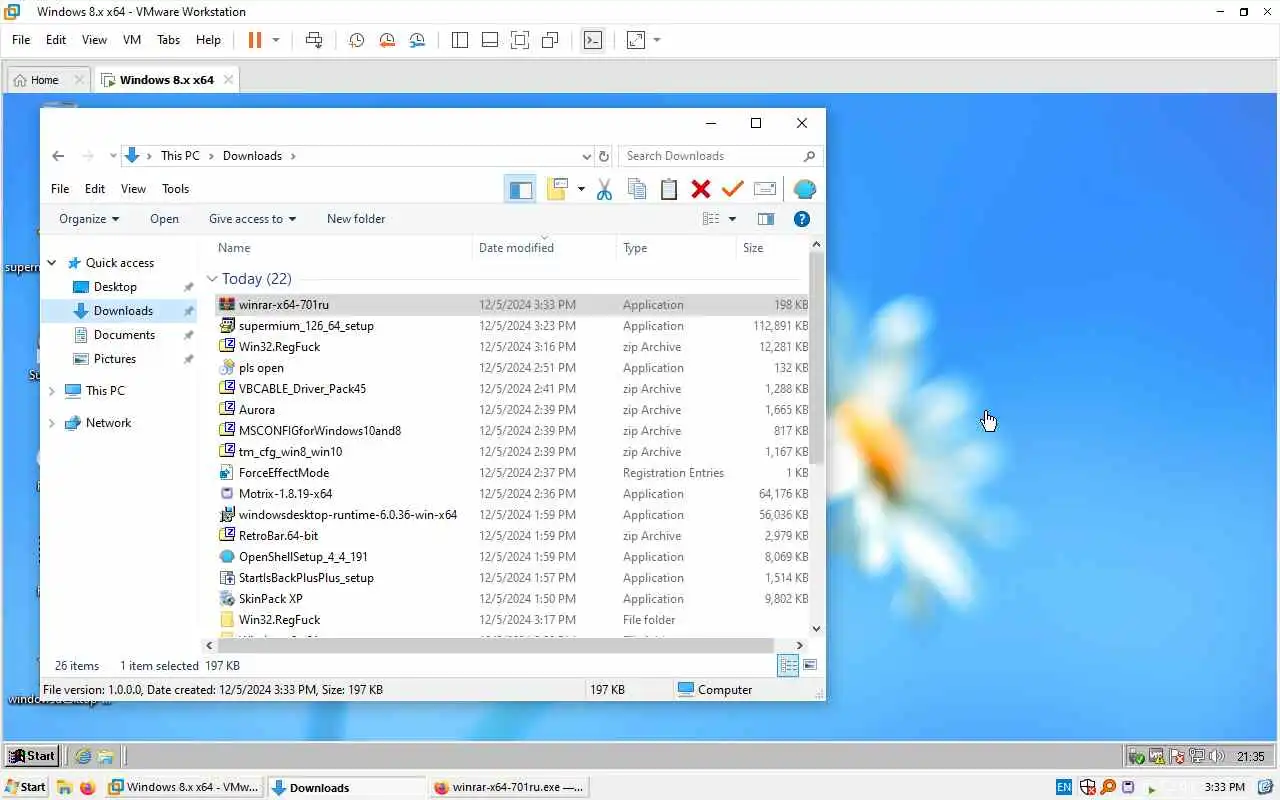Expand Network in navigation pane
The width and height of the screenshot is (1280, 800).
coord(52,423)
